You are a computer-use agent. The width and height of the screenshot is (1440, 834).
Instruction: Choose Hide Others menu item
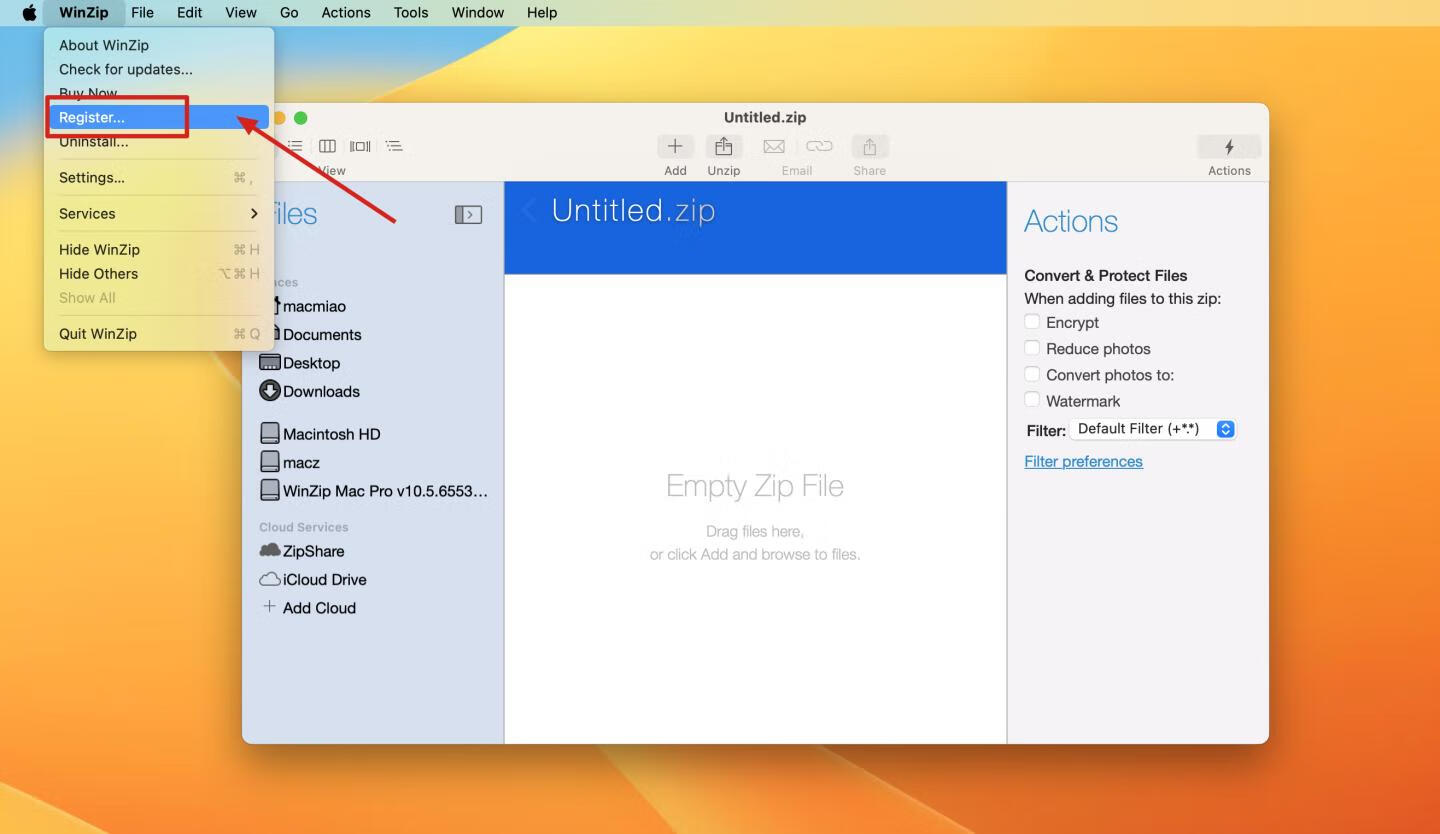(x=159, y=273)
